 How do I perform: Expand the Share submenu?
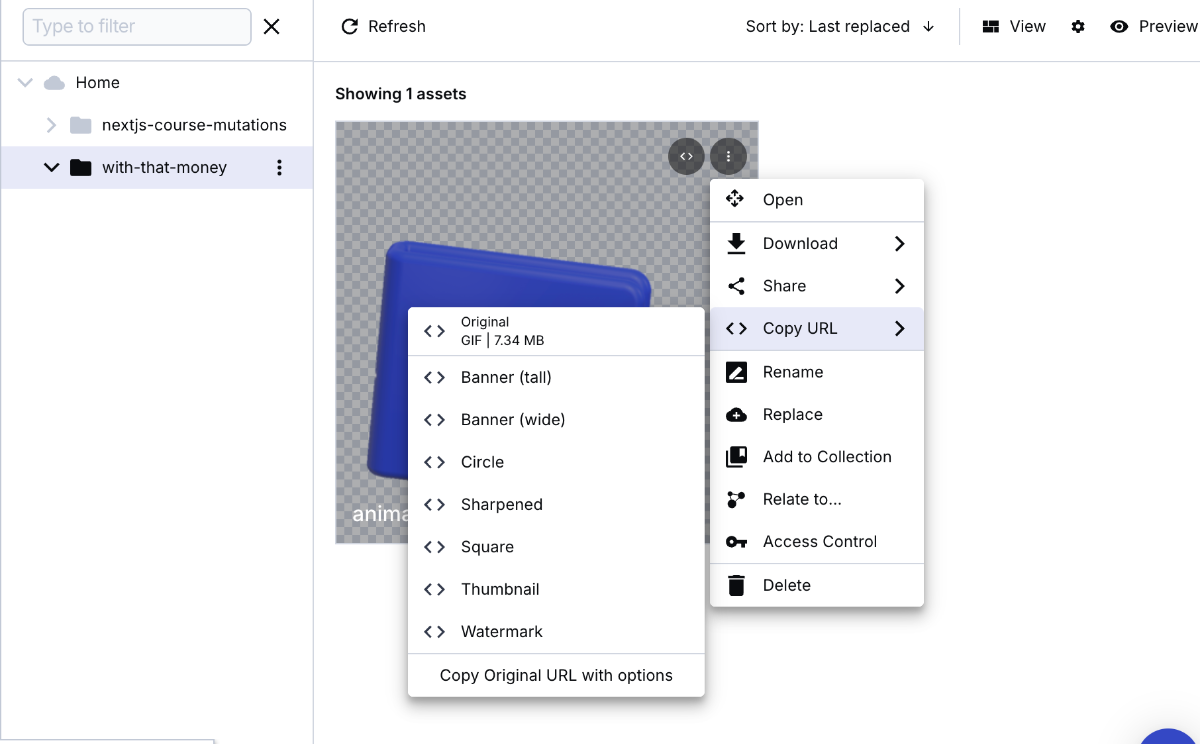(x=817, y=286)
